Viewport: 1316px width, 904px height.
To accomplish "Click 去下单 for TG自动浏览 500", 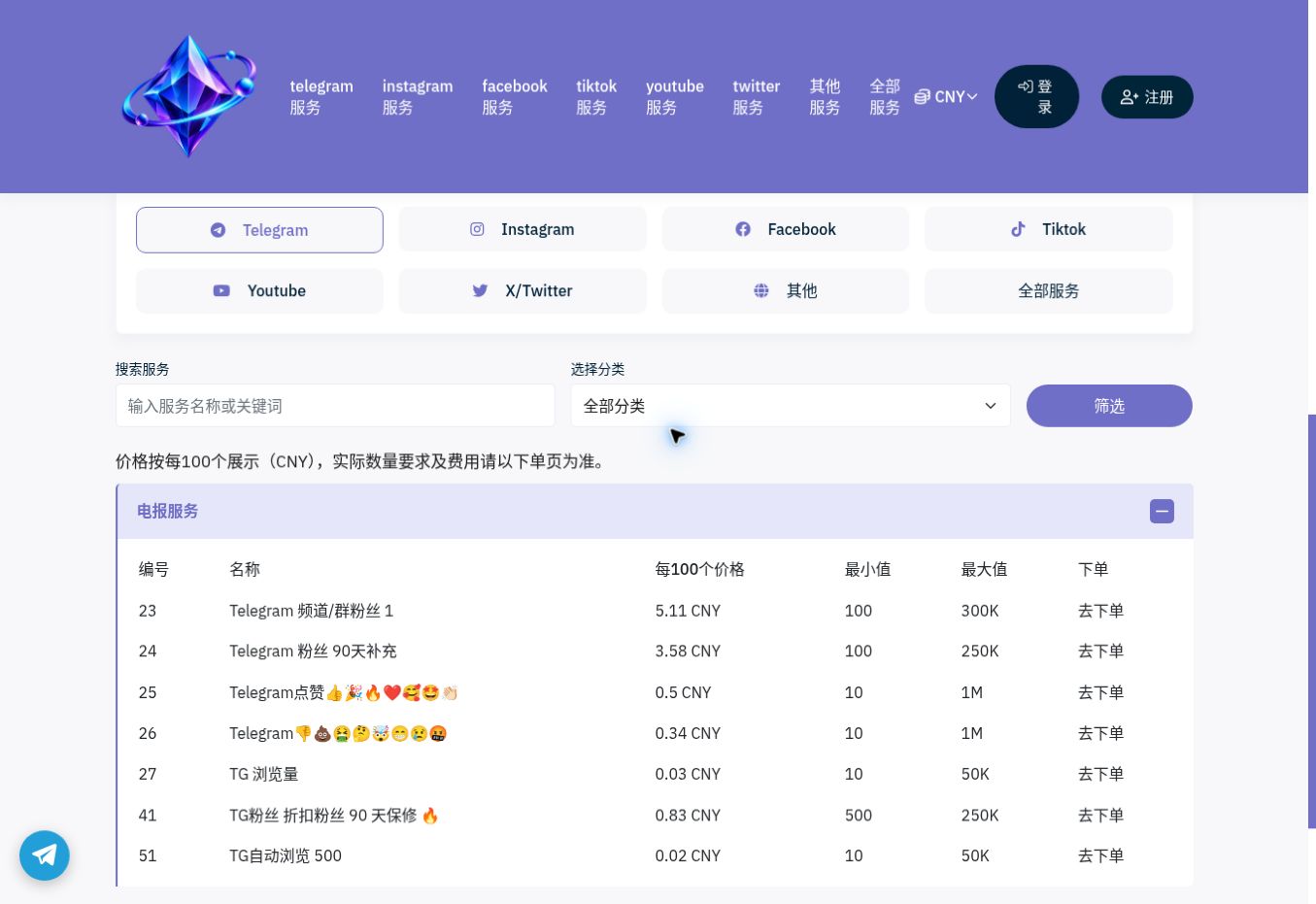I will [x=1100, y=855].
